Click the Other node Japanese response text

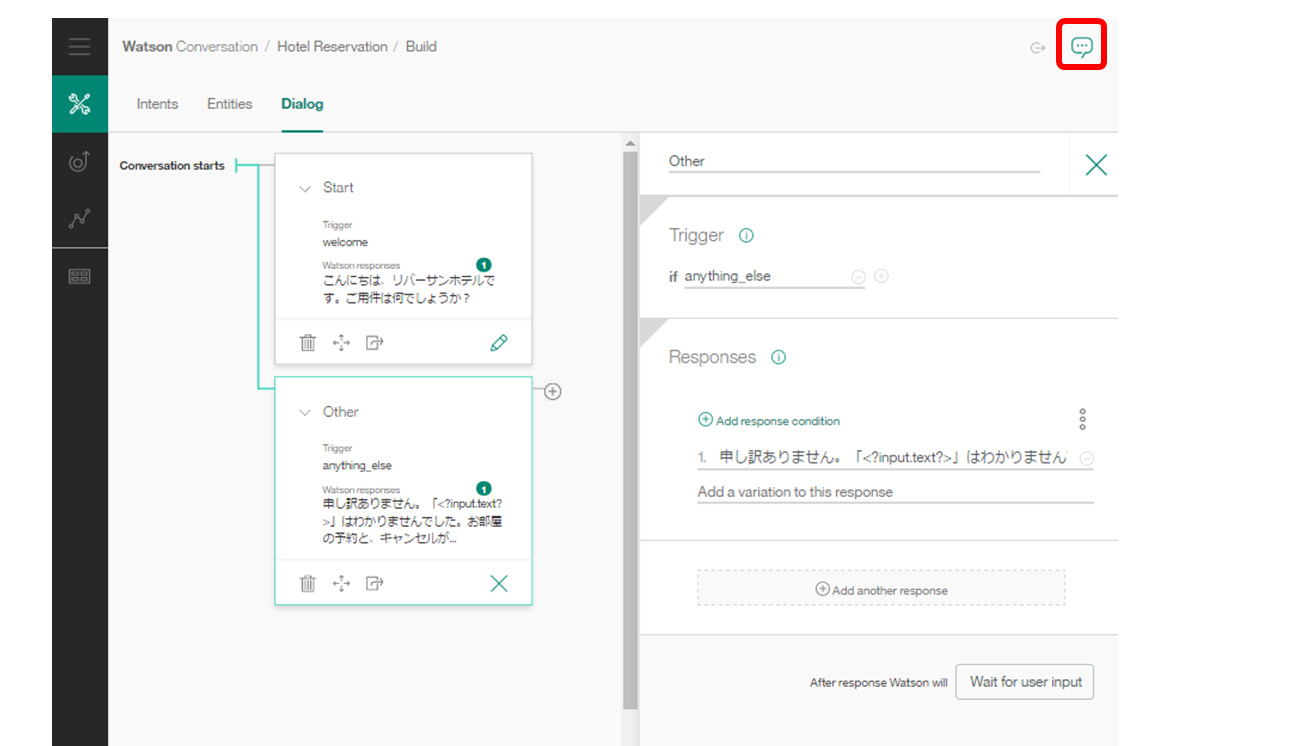coord(413,521)
